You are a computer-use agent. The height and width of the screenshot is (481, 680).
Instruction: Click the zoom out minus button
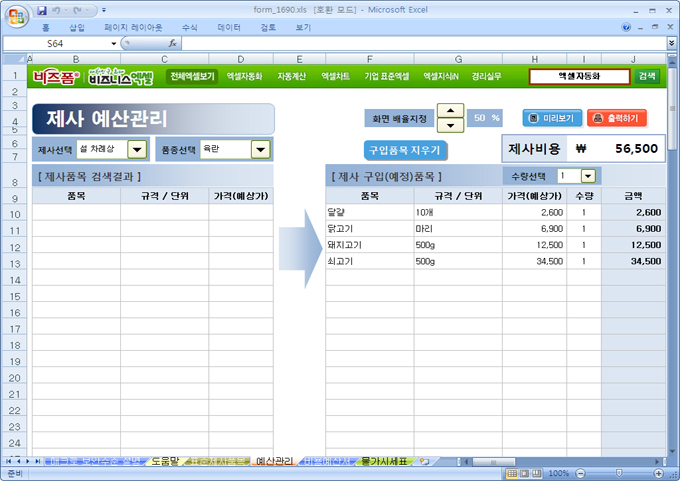click(581, 473)
